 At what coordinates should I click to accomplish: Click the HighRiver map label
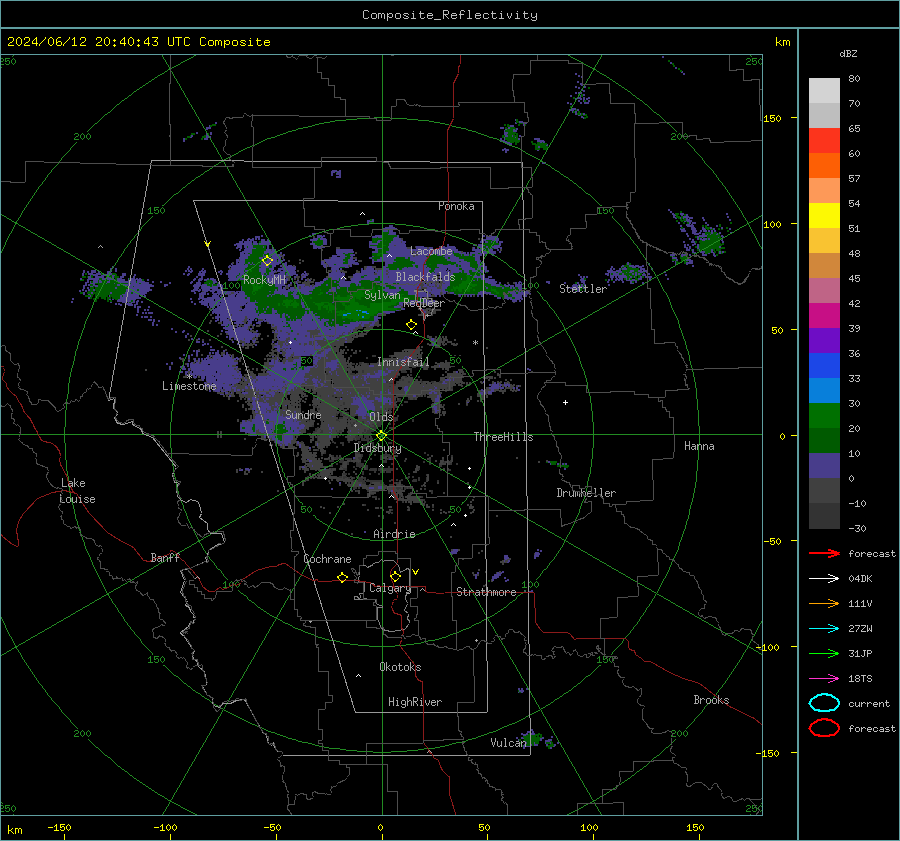(415, 702)
